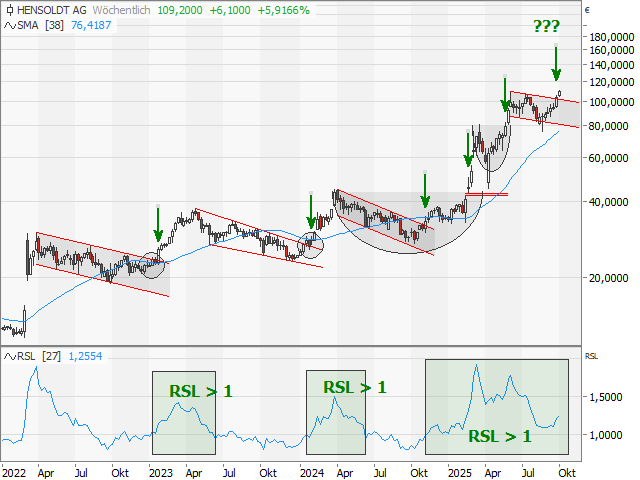
Task: Click the change value +6,1000
Action: pos(230,10)
